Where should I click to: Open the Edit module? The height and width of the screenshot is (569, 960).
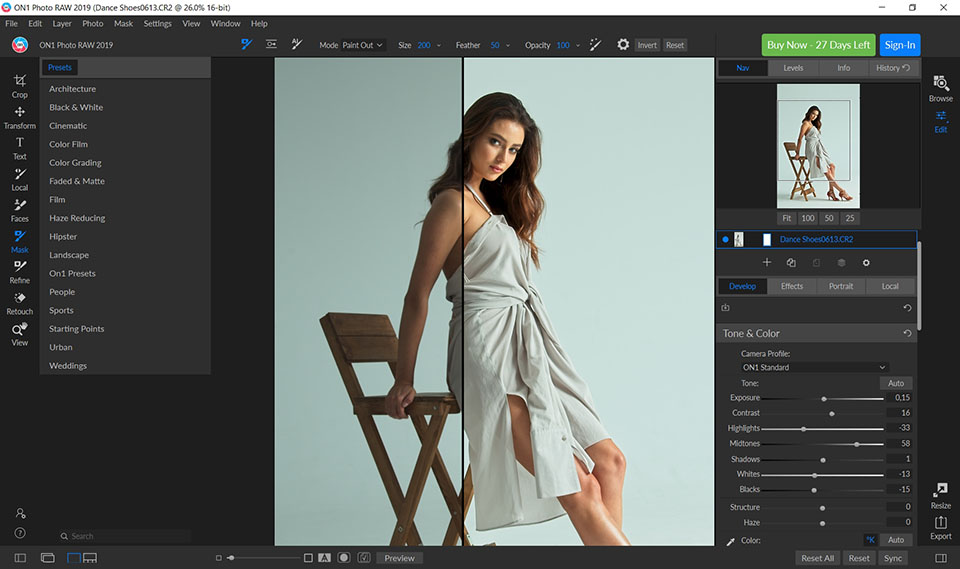coord(940,121)
